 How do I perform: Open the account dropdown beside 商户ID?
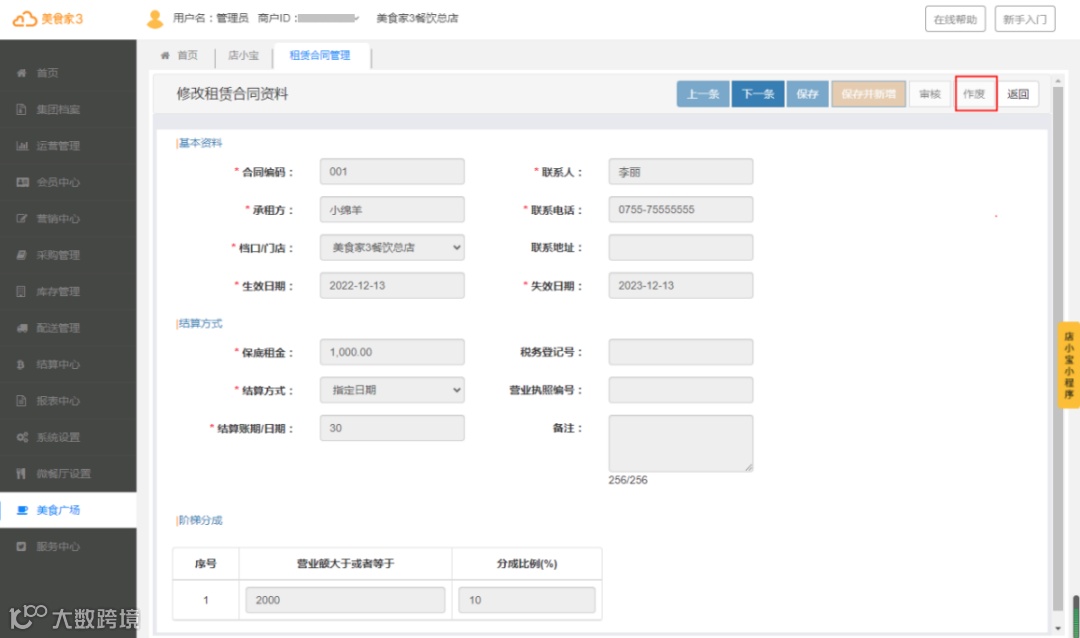coord(356,19)
